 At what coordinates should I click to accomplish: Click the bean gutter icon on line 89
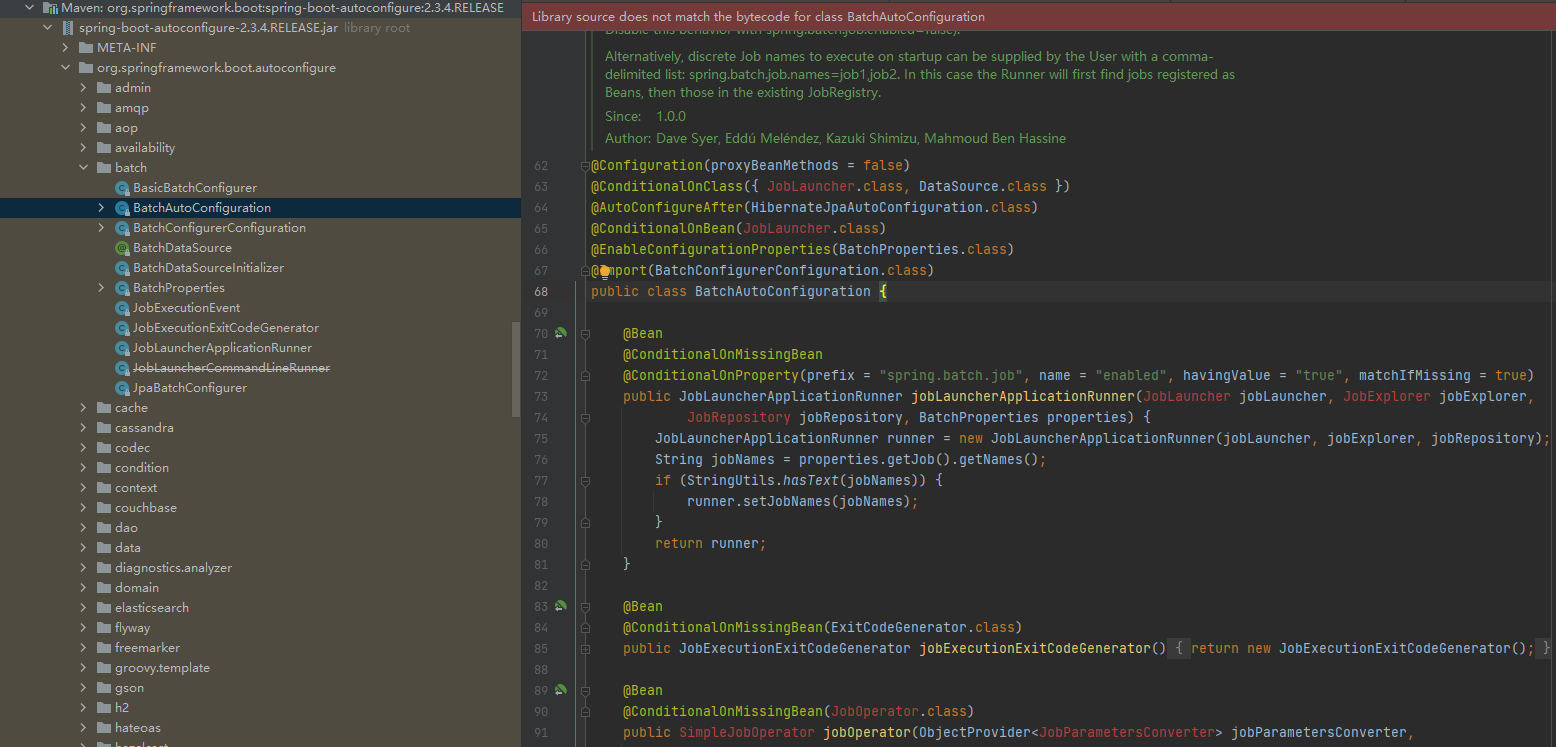pyautogui.click(x=561, y=690)
